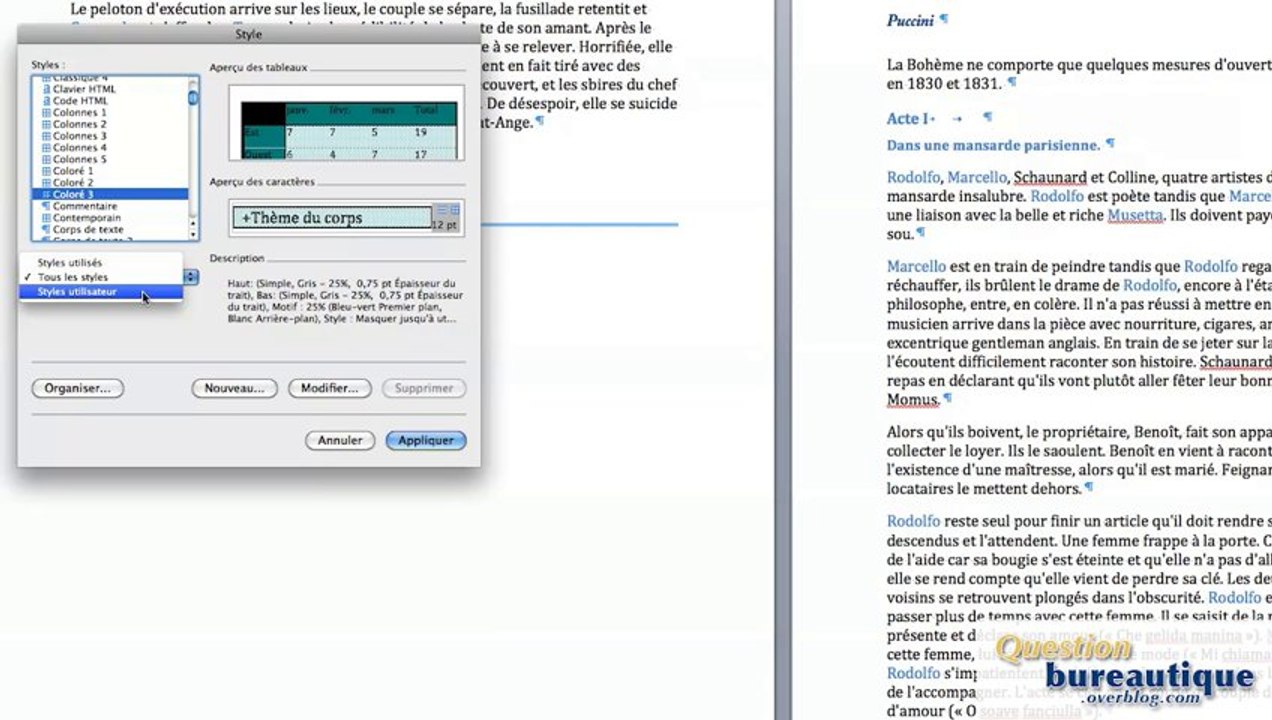Select the highlighted 'Coloré 3' style
The height and width of the screenshot is (720, 1272).
pyautogui.click(x=110, y=194)
